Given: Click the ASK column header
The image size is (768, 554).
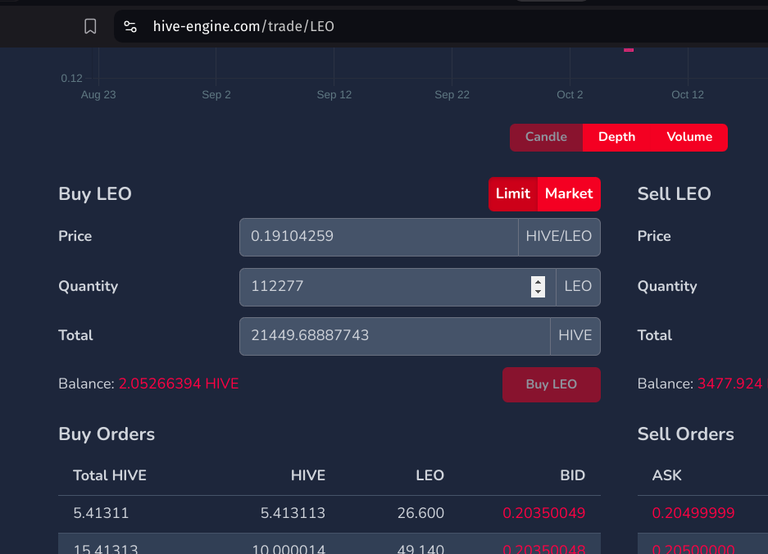Looking at the screenshot, I should (667, 475).
